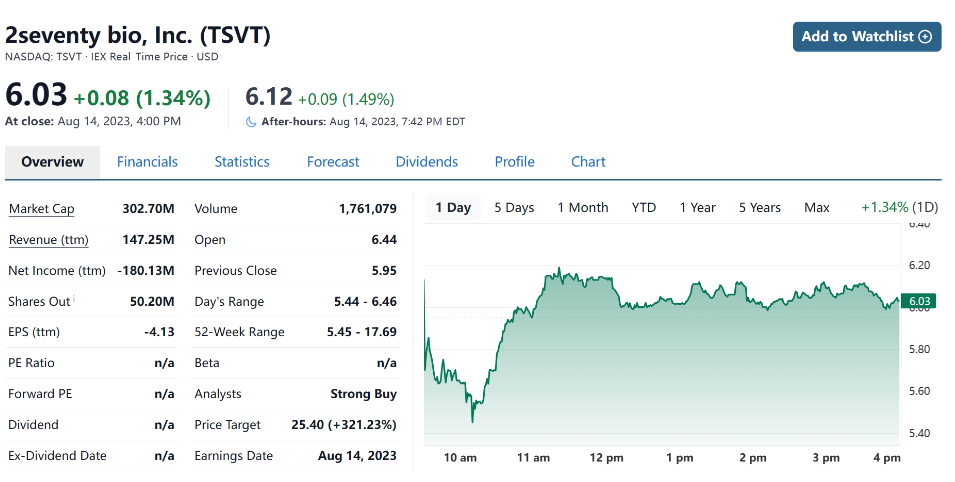The height and width of the screenshot is (482, 955).
Task: Click the Market Cap link
Action: pyautogui.click(x=41, y=209)
